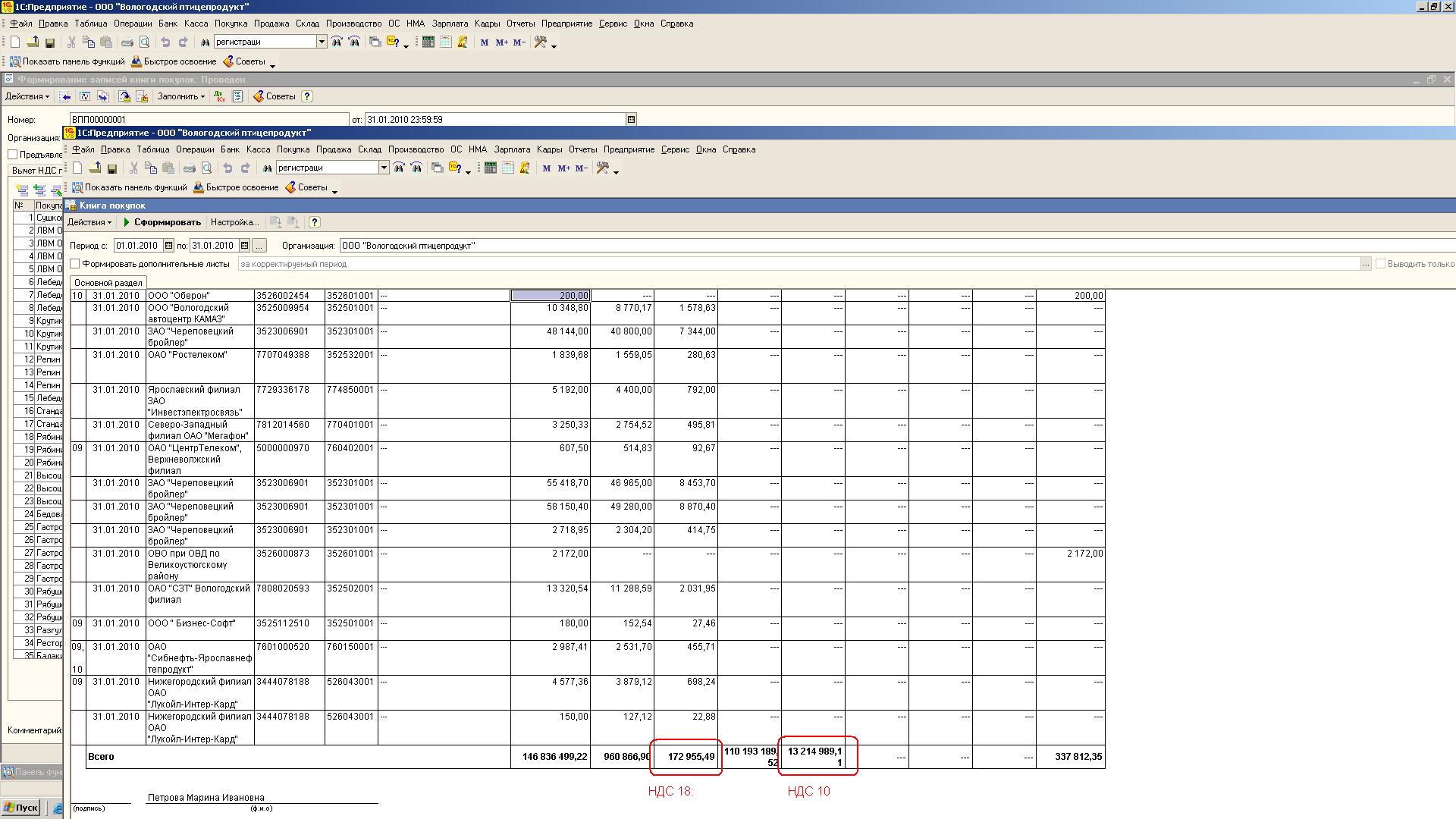Image resolution: width=1456 pixels, height=819 pixels.
Task: Click the undo arrow in the top toolbar
Action: tap(165, 42)
